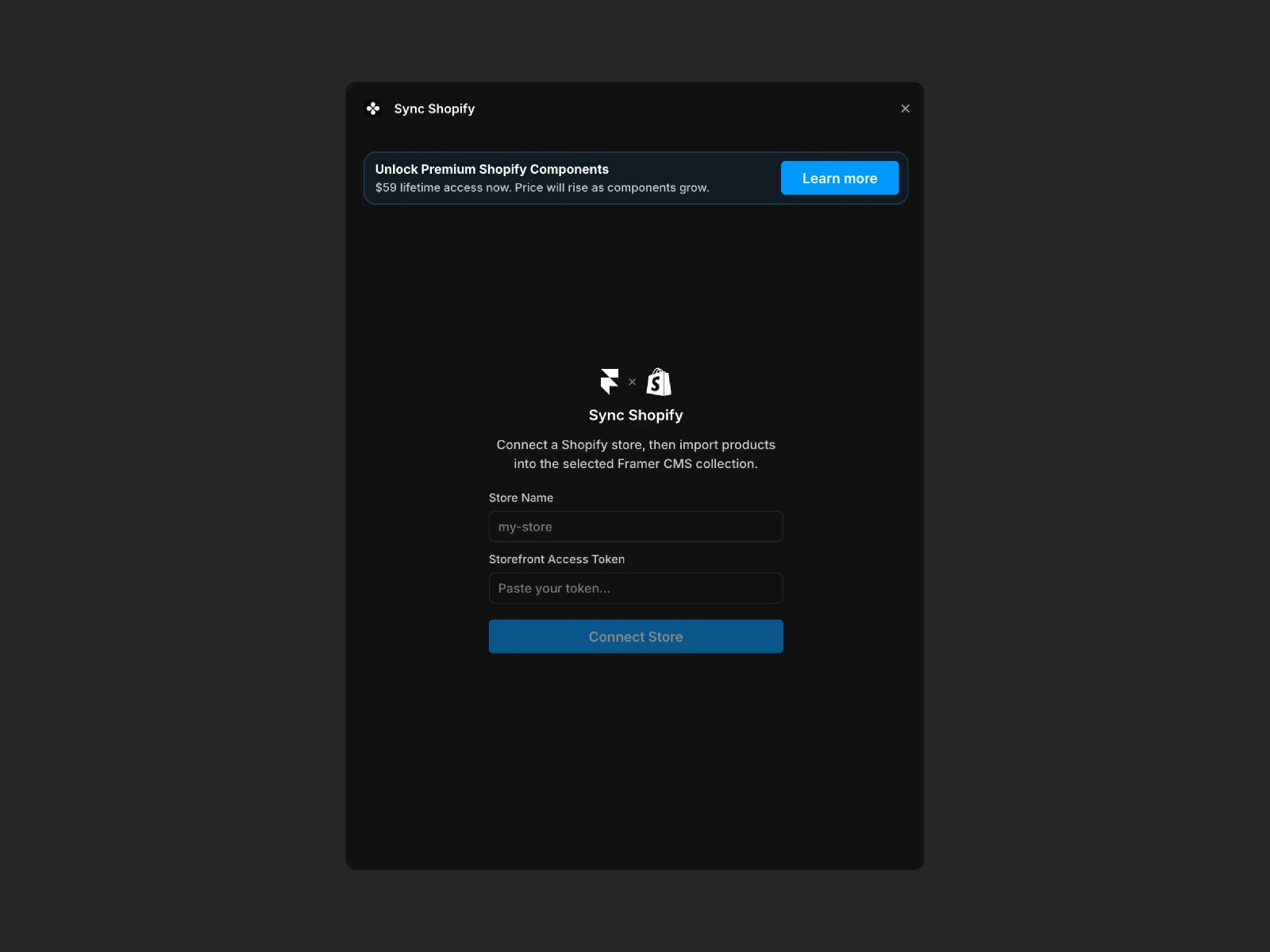
Task: Click the Shopify bag logo icon
Action: pyautogui.click(x=659, y=382)
